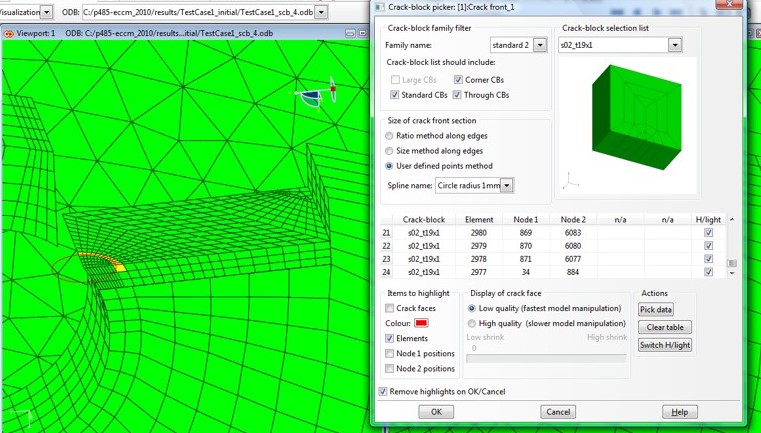Screen dimensions: 761x433
Task: Open the ODB file path dropdown
Action: click(321, 12)
